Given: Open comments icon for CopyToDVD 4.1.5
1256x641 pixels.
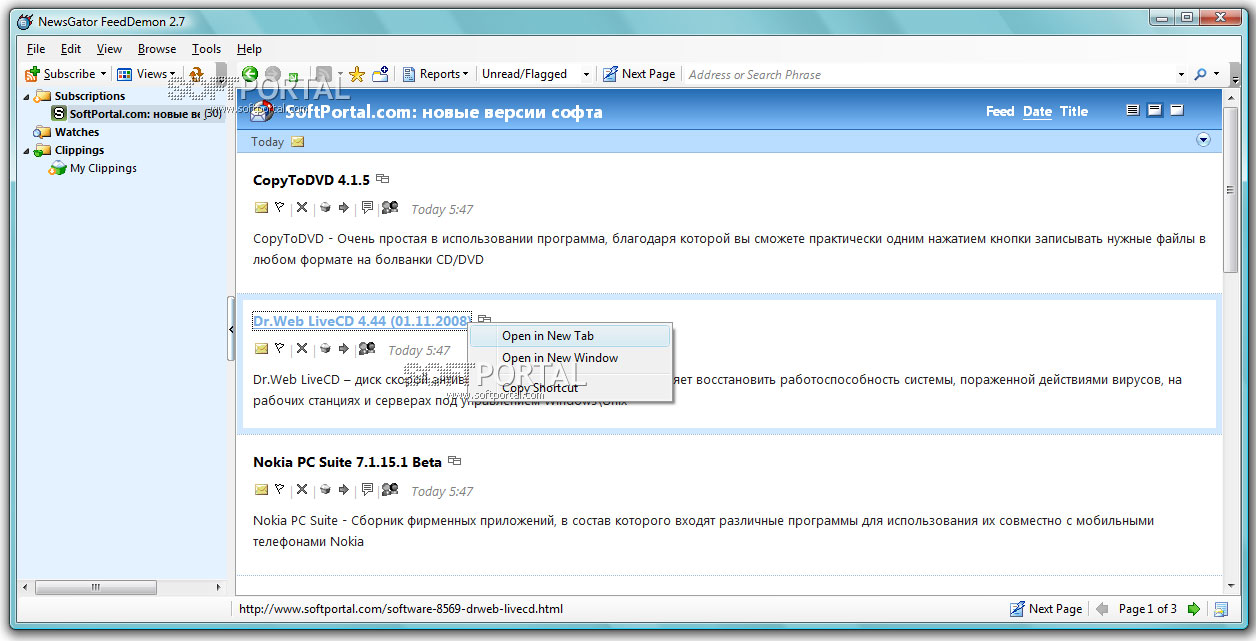Looking at the screenshot, I should pos(367,208).
